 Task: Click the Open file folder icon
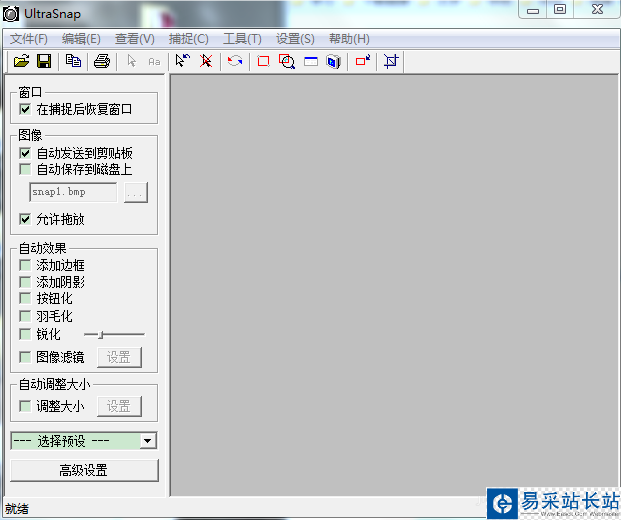click(21, 61)
